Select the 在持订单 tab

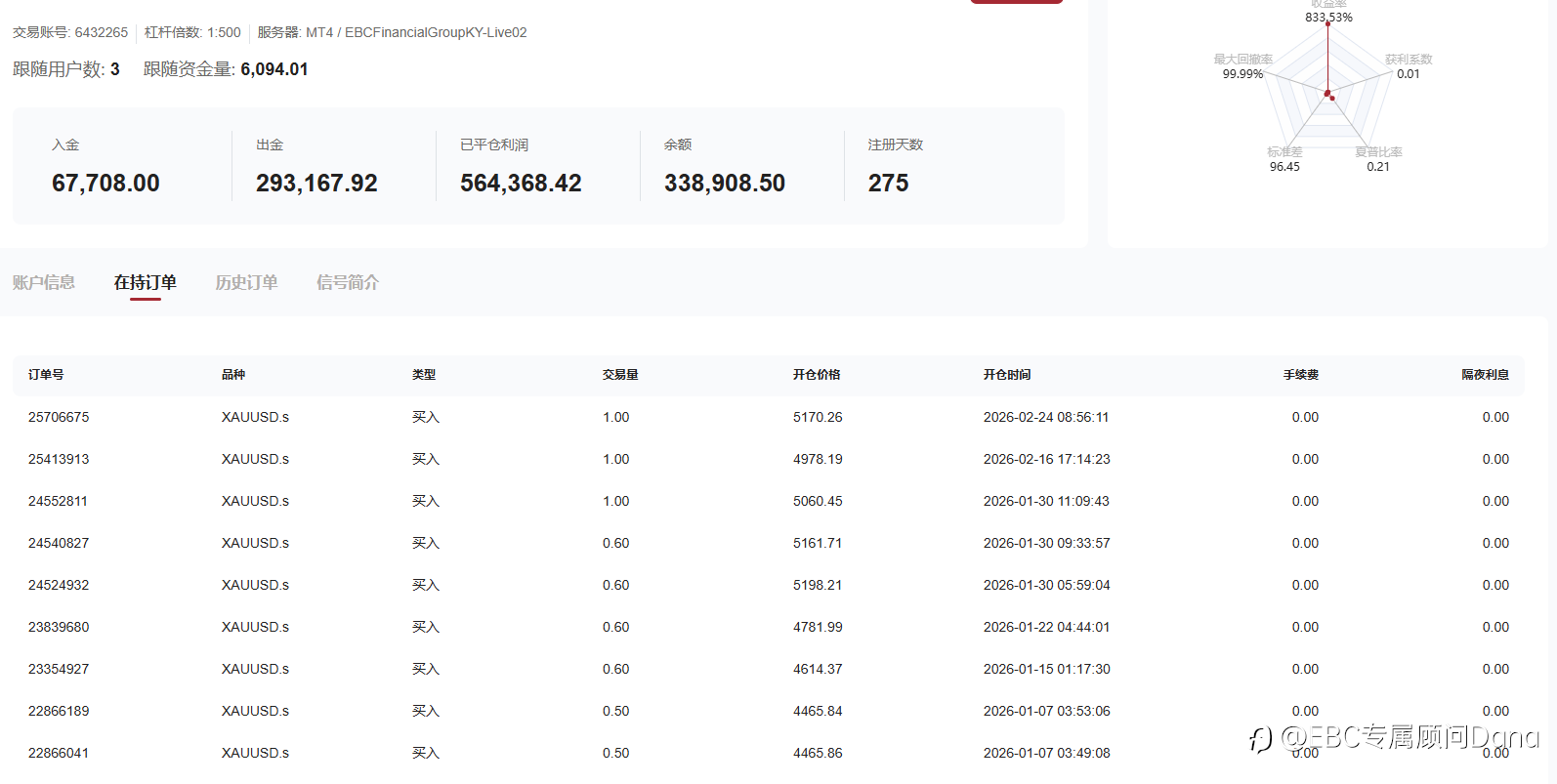[x=146, y=282]
